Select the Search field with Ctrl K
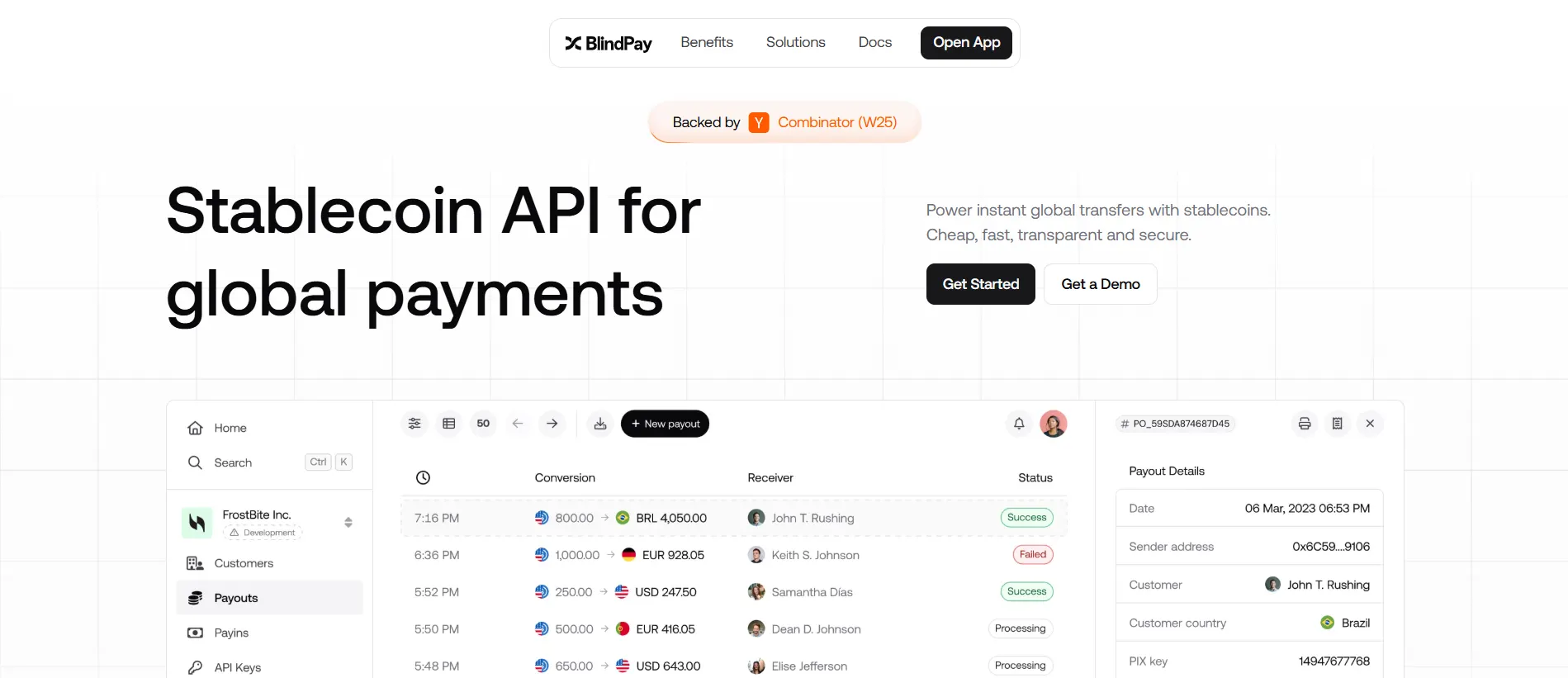1568x678 pixels. point(270,462)
